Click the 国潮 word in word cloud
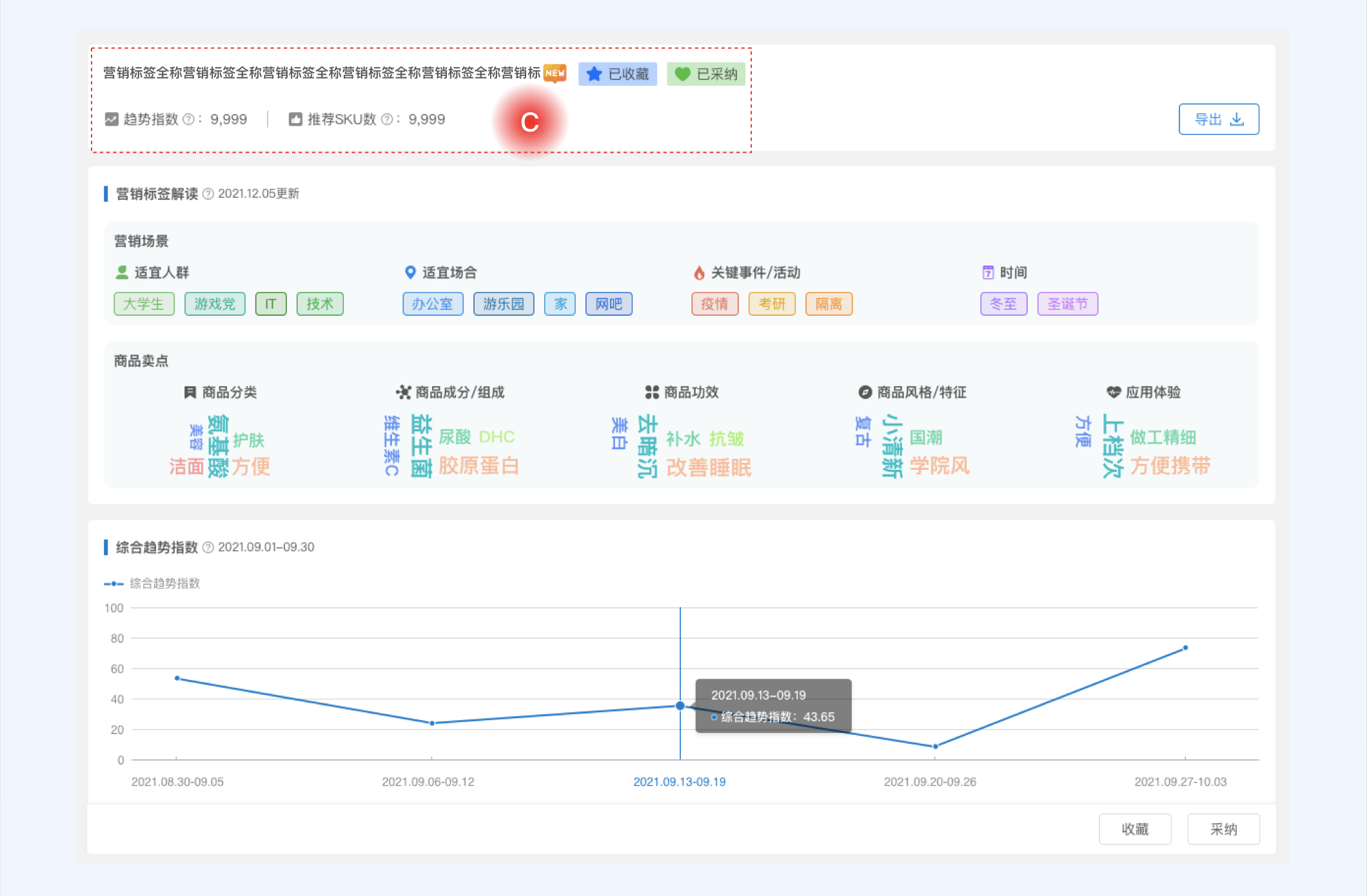1367x896 pixels. click(926, 438)
